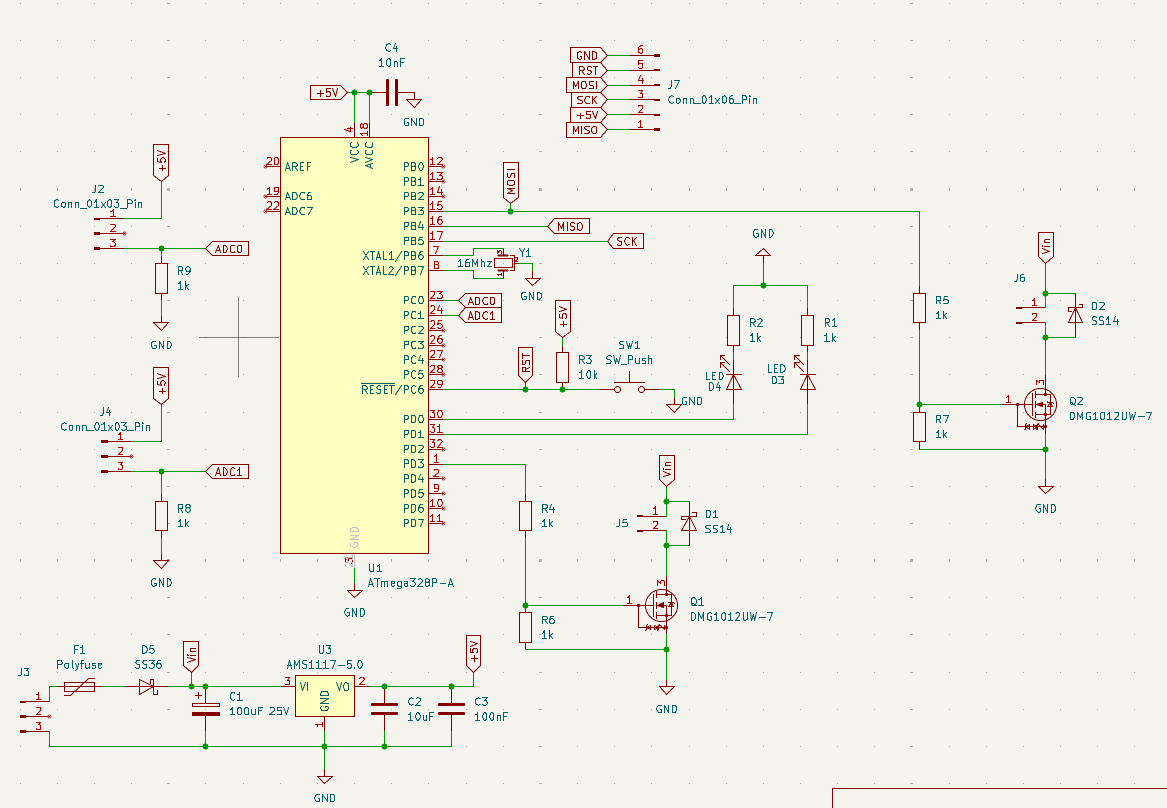Image resolution: width=1167 pixels, height=808 pixels.
Task: Click the MISO global label at PB4
Action: [x=566, y=226]
